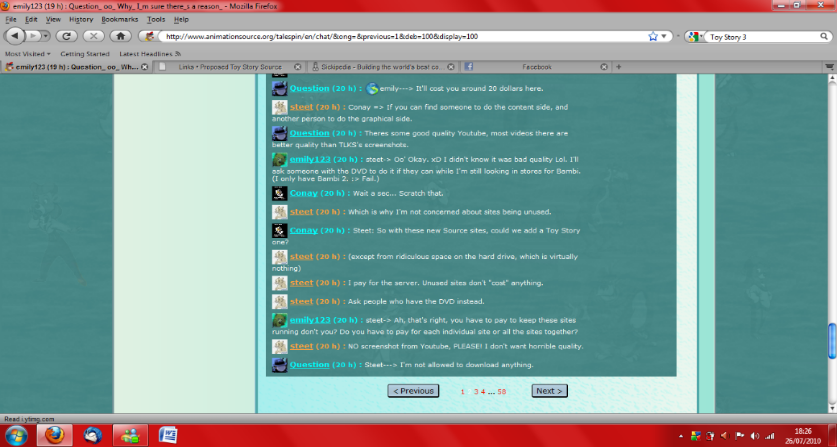Open the View menu
Image resolution: width=837 pixels, height=447 pixels.
click(x=53, y=19)
